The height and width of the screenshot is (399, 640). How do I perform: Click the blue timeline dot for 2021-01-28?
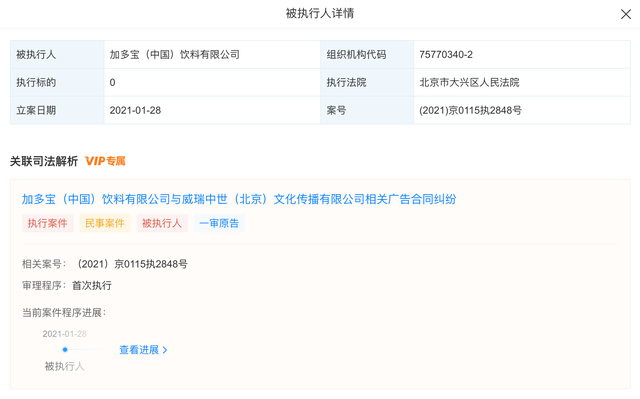click(65, 350)
